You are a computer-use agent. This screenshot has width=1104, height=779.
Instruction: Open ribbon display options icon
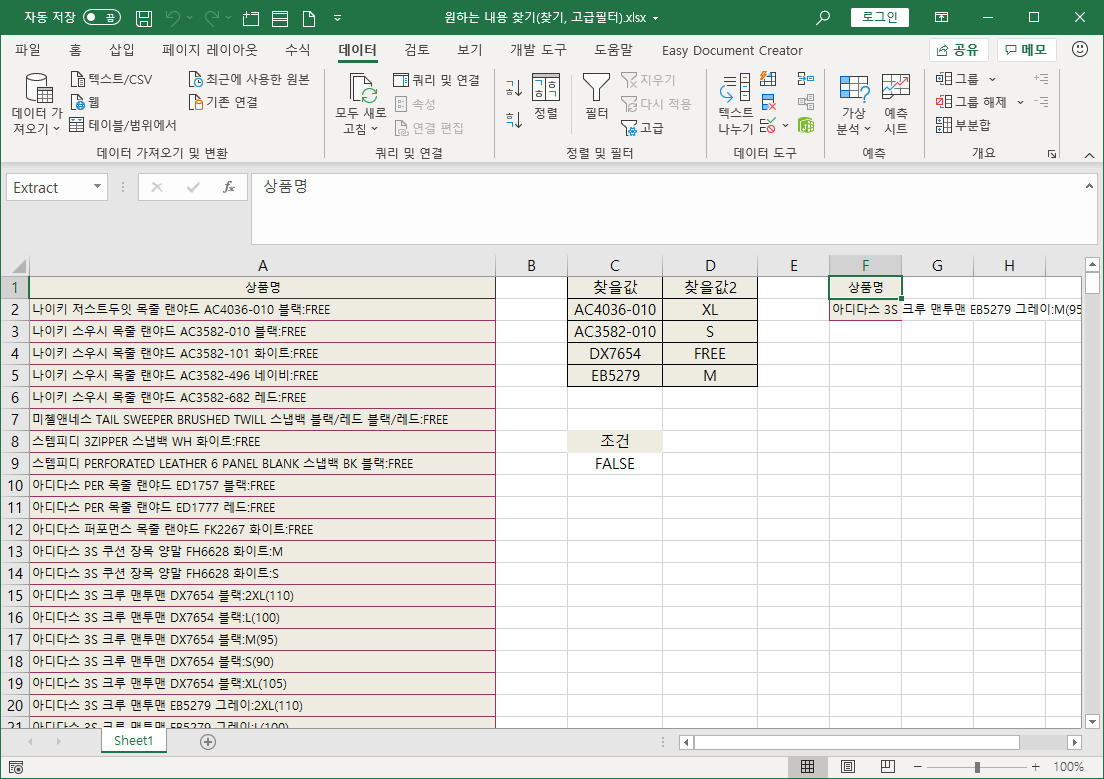click(941, 18)
